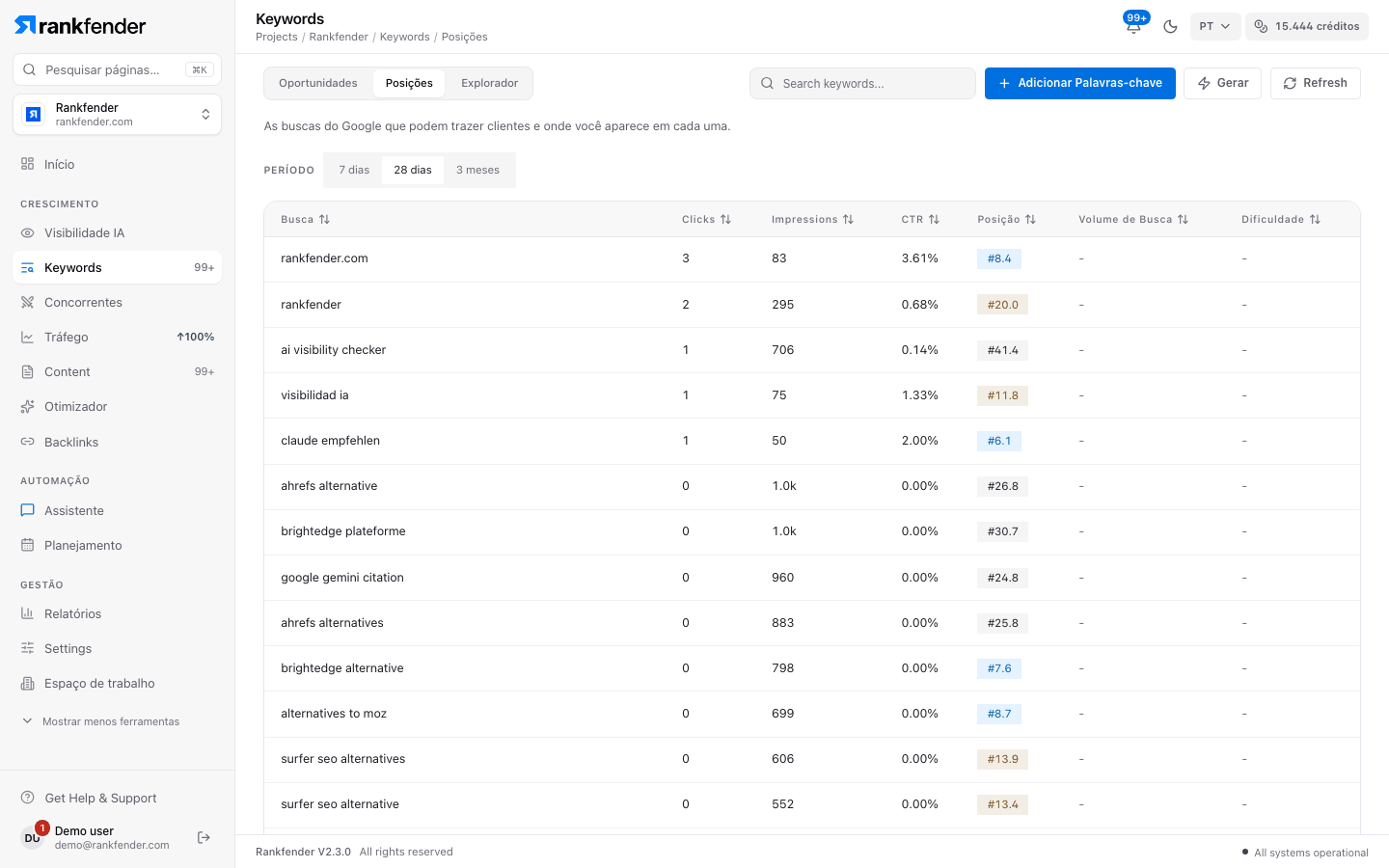The height and width of the screenshot is (868, 1389).
Task: Open Backlinks page
Action: (117, 442)
